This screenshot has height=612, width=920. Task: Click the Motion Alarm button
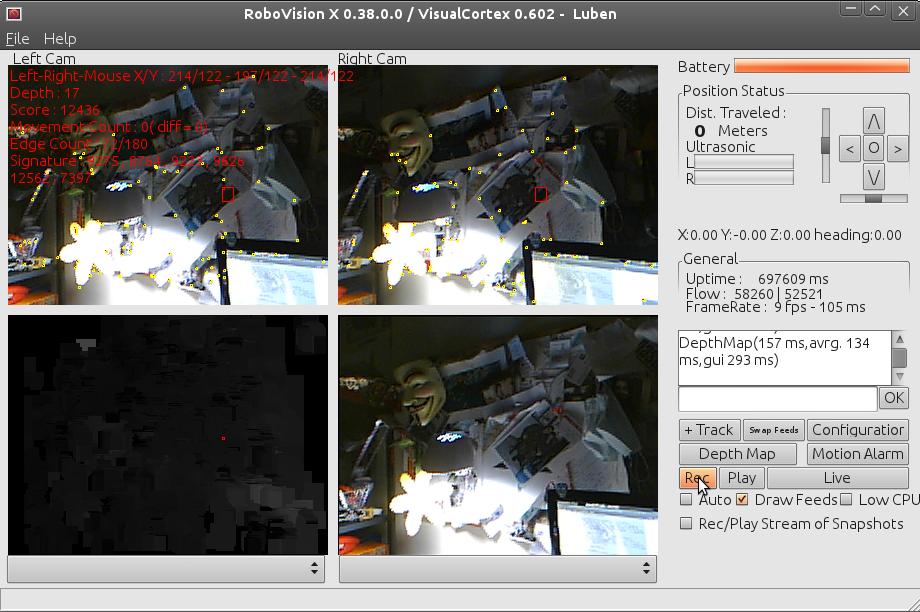(x=858, y=454)
